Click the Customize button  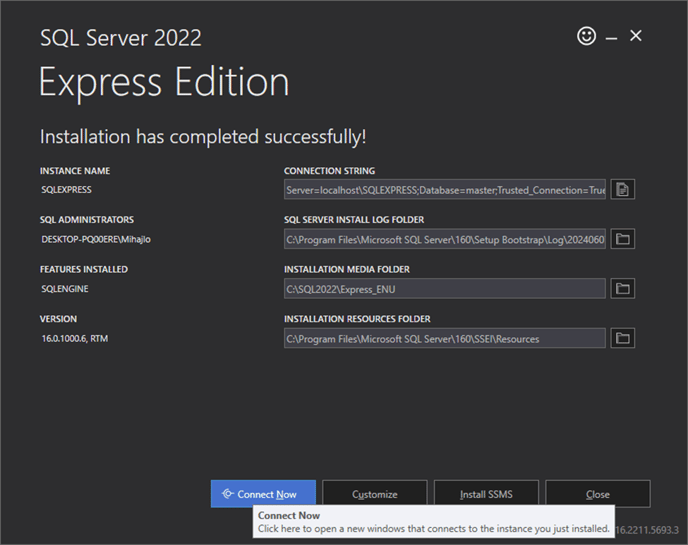pos(375,494)
